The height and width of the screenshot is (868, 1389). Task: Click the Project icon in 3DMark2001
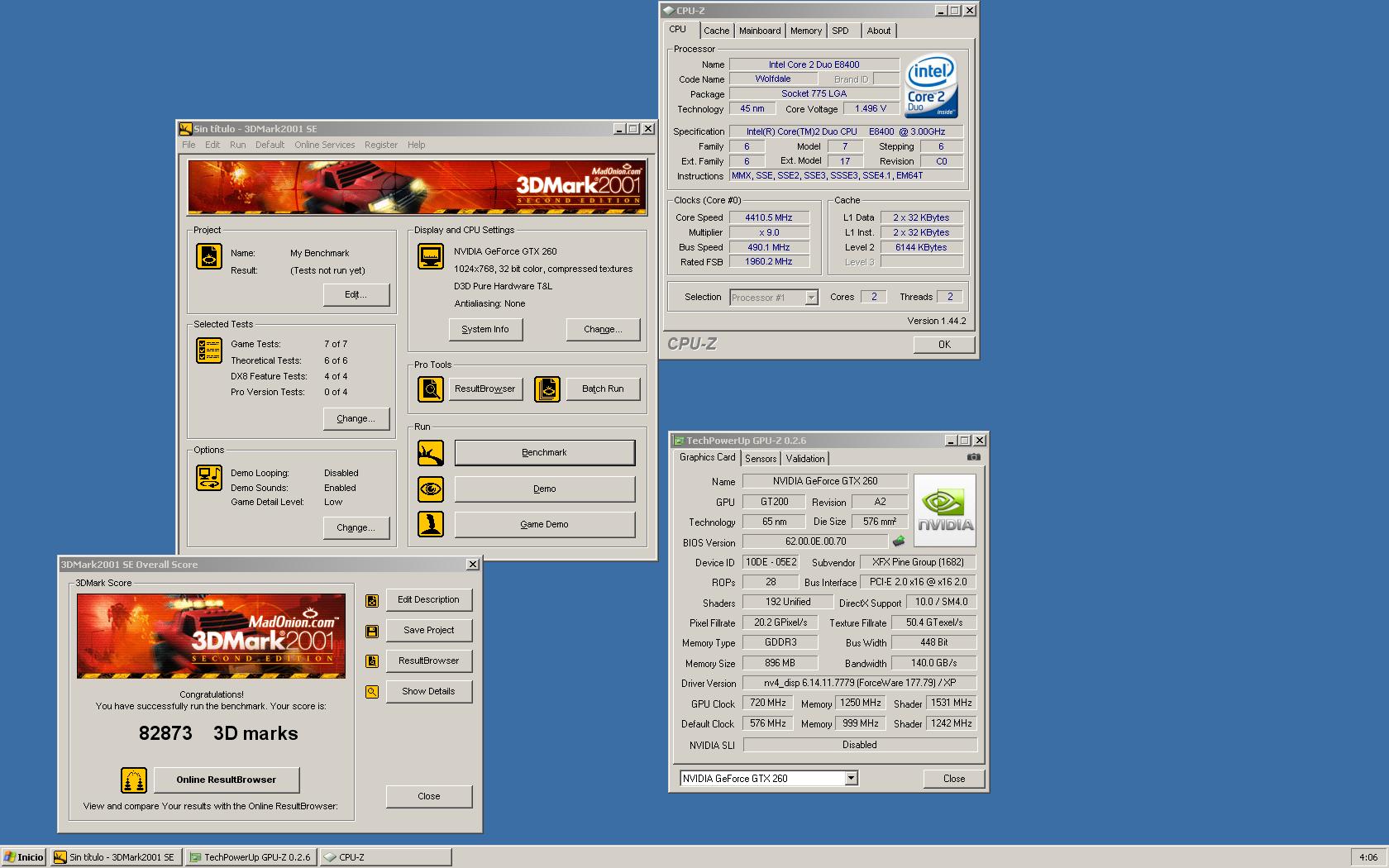tap(208, 256)
